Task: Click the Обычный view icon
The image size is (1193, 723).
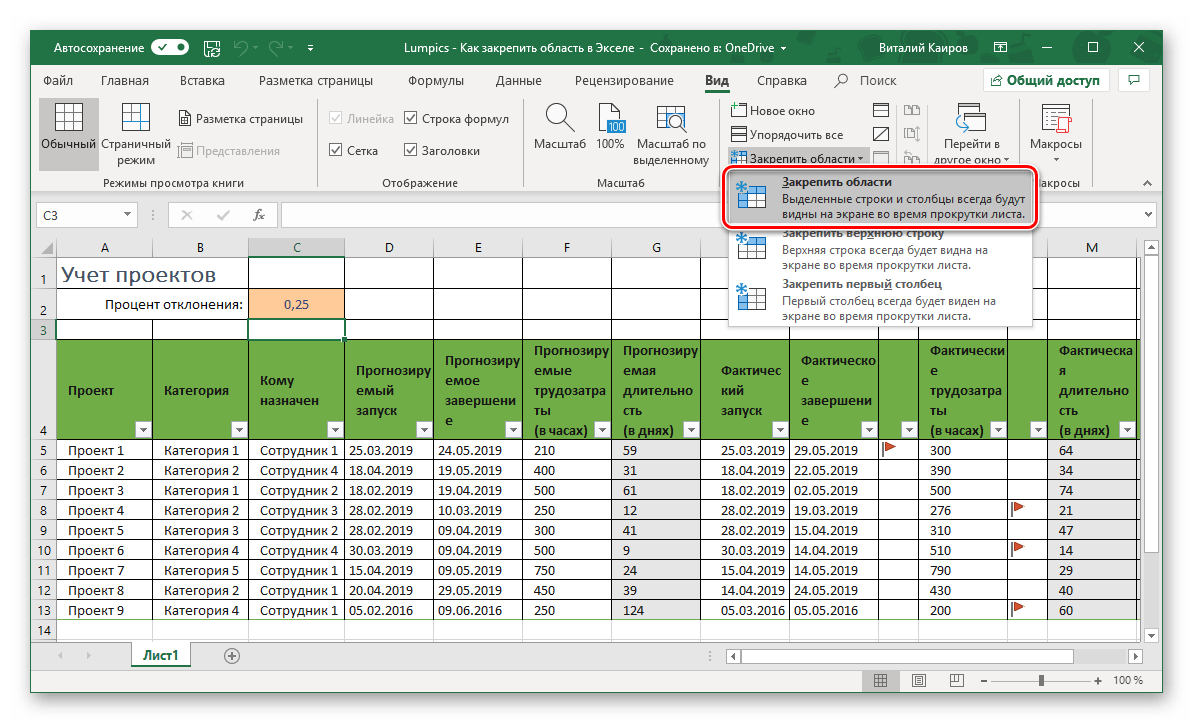Action: point(68,118)
